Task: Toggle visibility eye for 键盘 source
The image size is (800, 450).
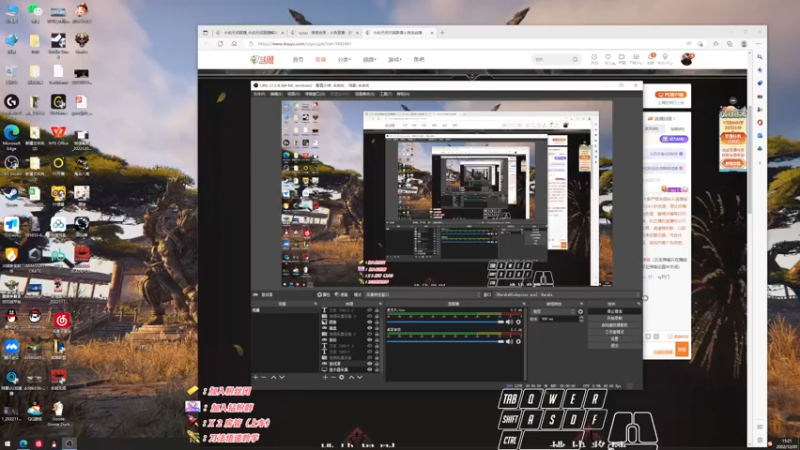Action: [x=369, y=328]
